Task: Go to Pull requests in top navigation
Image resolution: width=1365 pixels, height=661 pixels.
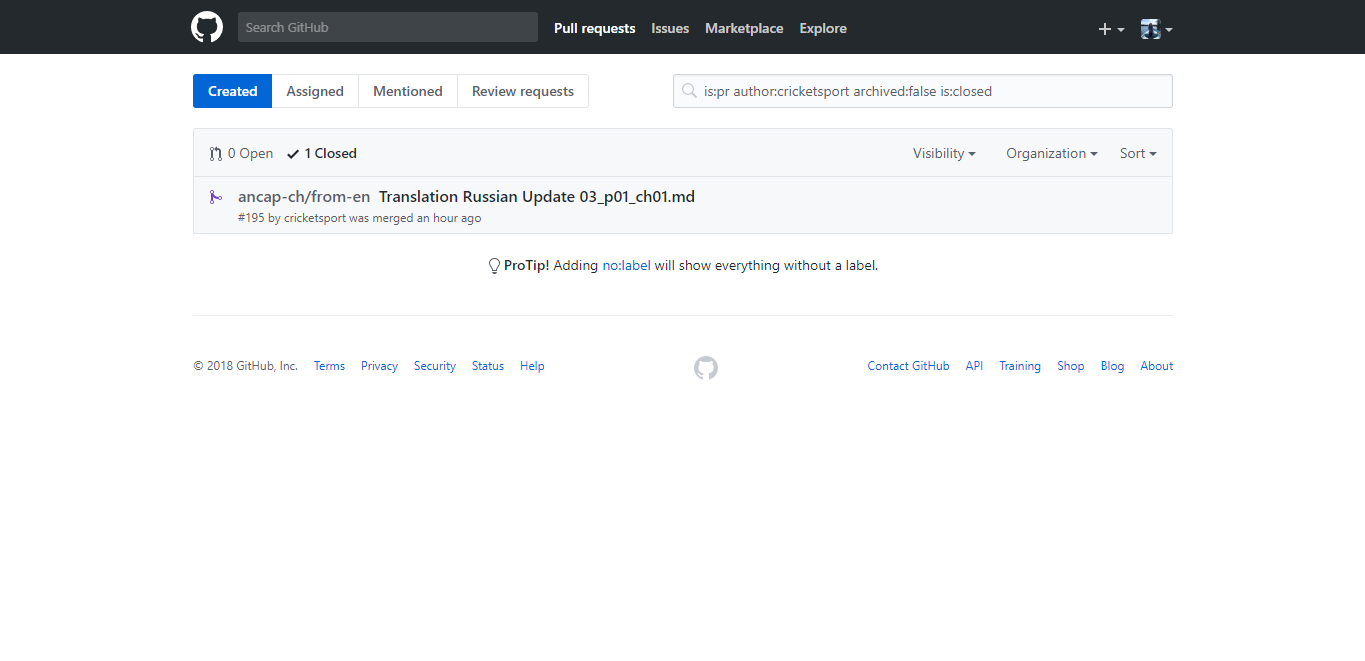Action: tap(595, 28)
